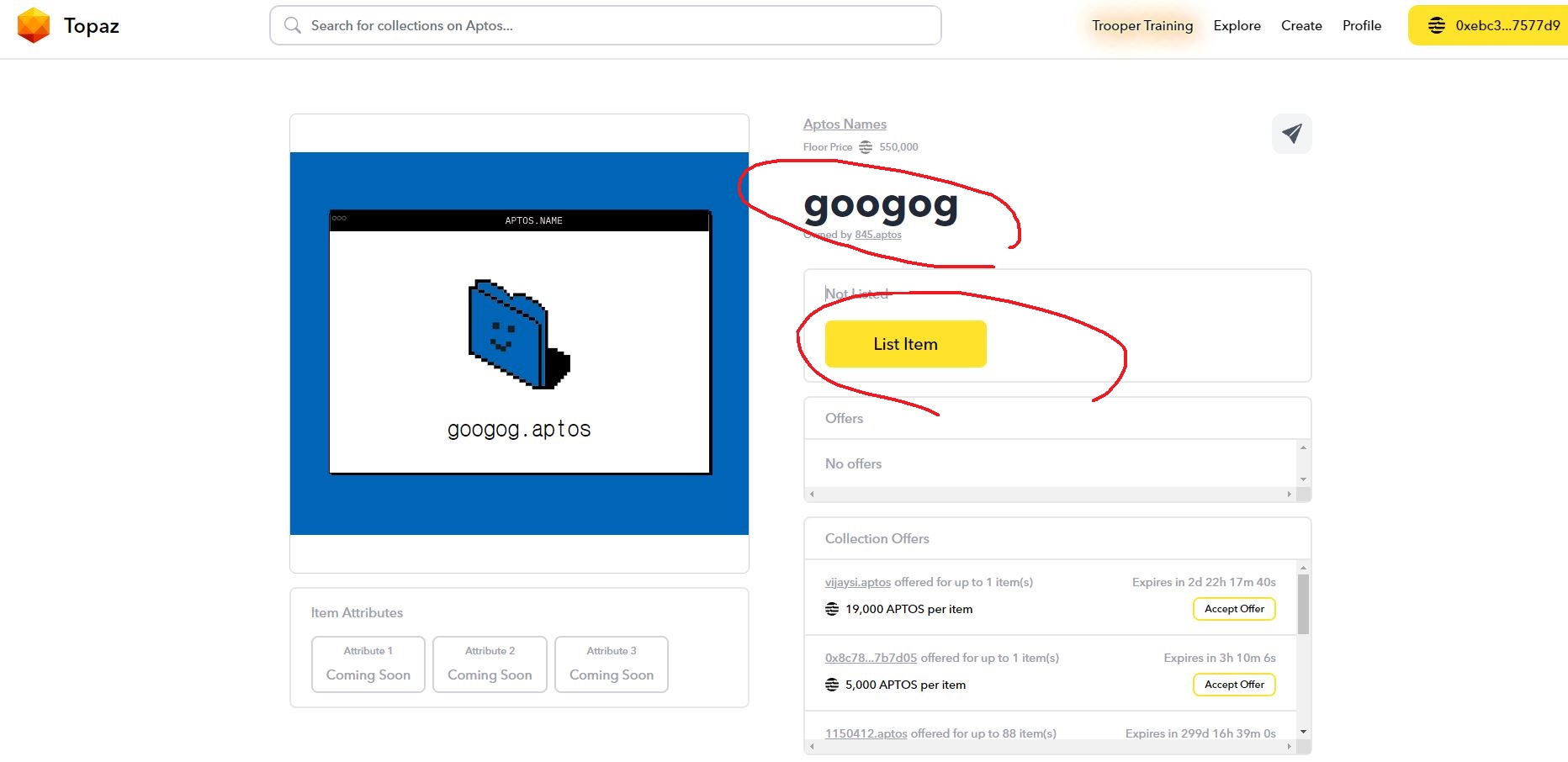Click the Attribute 2 Coming Soon box

(x=490, y=664)
